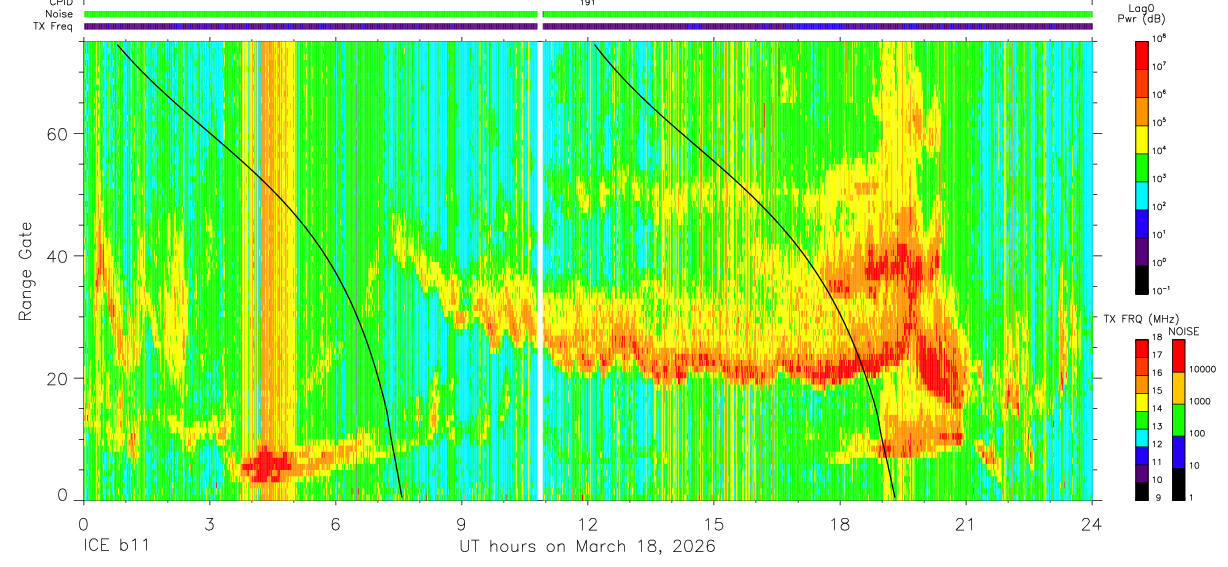
Task: Click the TX Freq row label
Action: (x=53, y=27)
